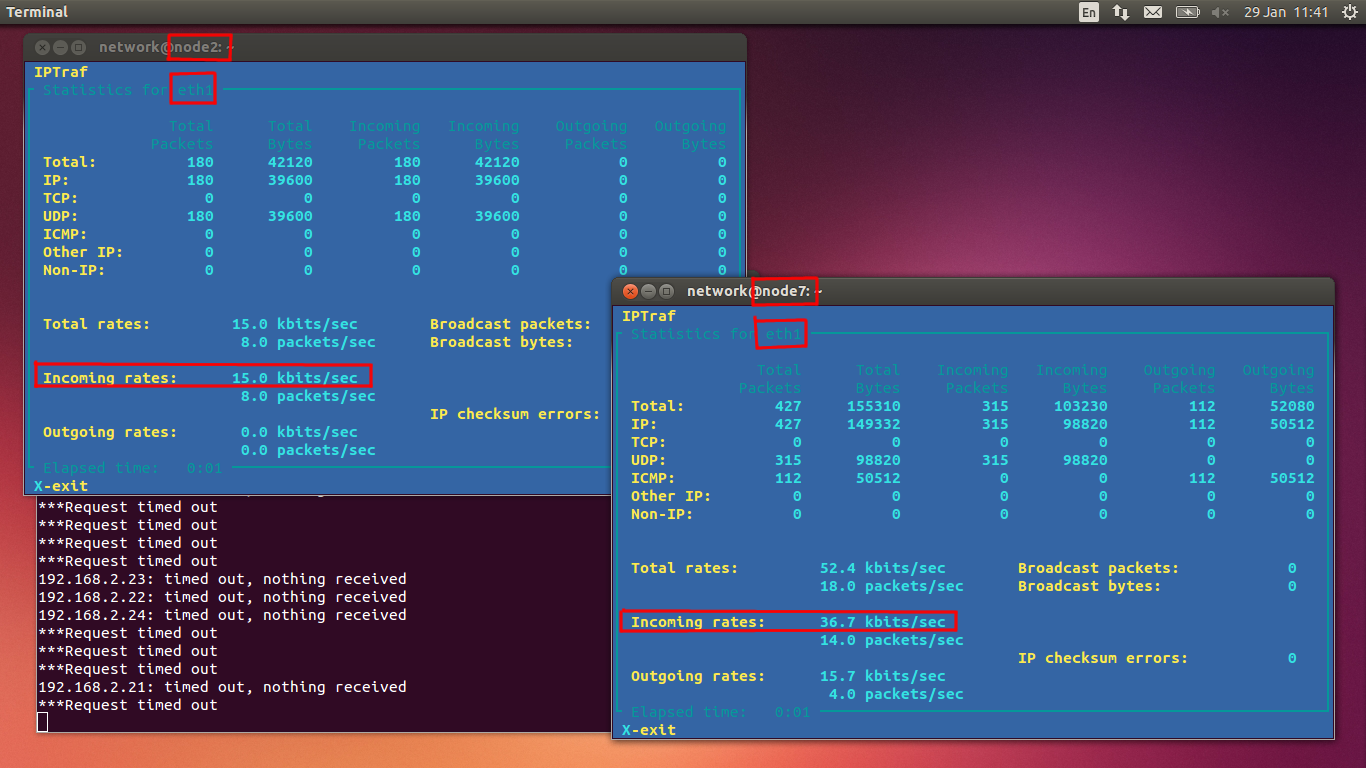Click X-exit in the node7 IPTraf window
This screenshot has height=768, width=1366.
[x=649, y=730]
